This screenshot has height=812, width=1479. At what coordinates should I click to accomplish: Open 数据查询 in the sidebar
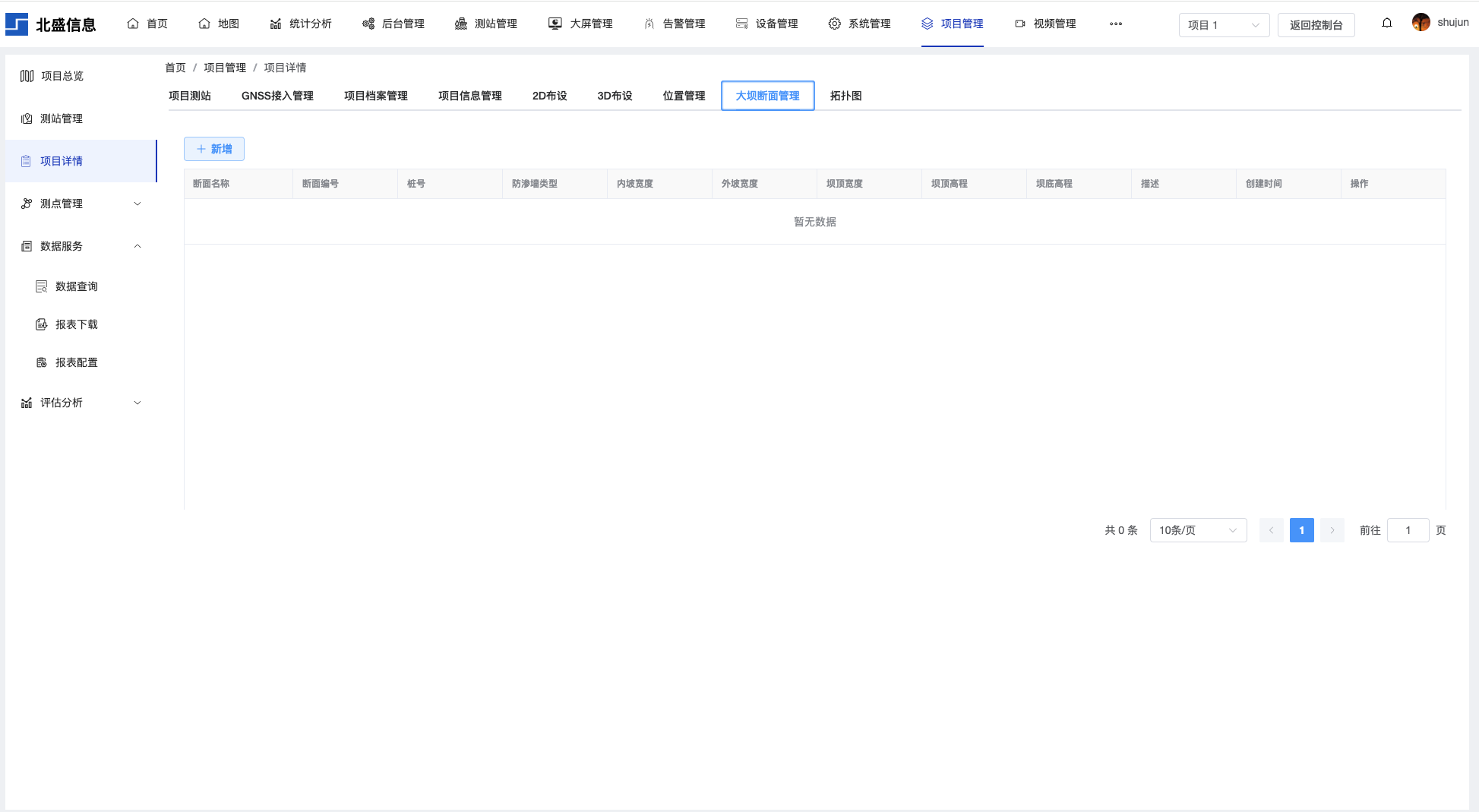click(76, 286)
